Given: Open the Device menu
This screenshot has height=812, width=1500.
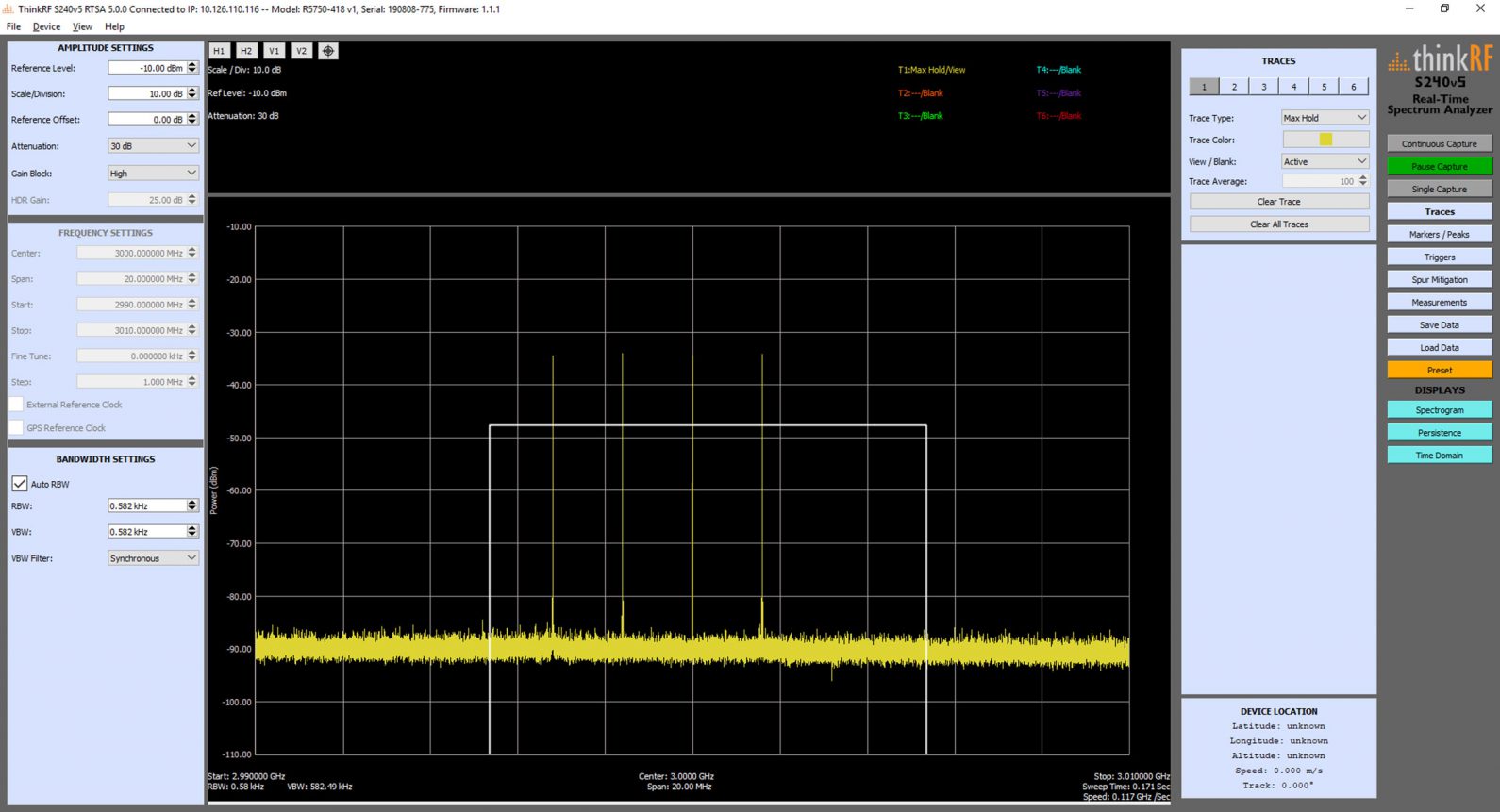Looking at the screenshot, I should coord(46,26).
